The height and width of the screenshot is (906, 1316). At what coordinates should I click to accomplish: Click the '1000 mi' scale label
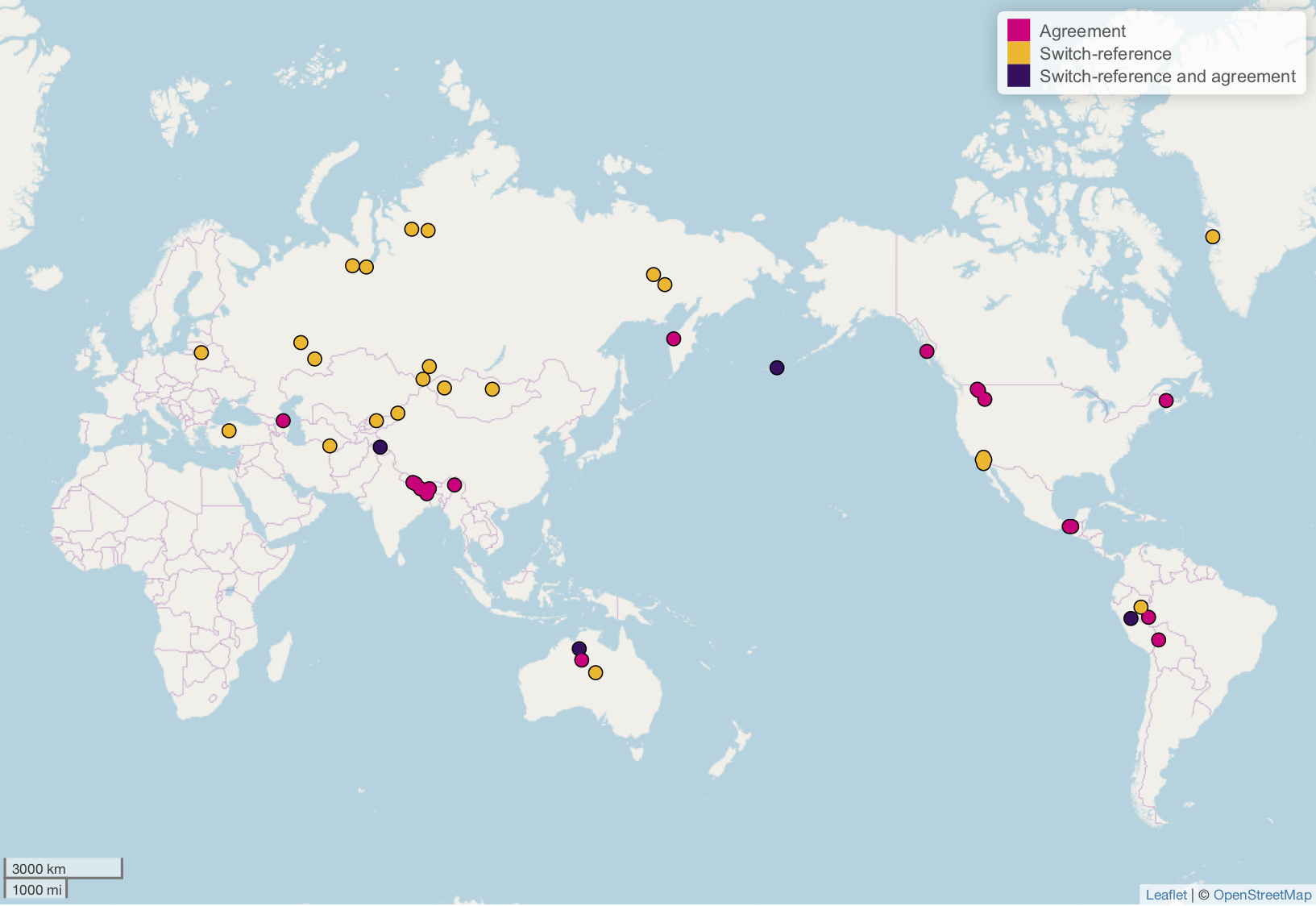(36, 890)
